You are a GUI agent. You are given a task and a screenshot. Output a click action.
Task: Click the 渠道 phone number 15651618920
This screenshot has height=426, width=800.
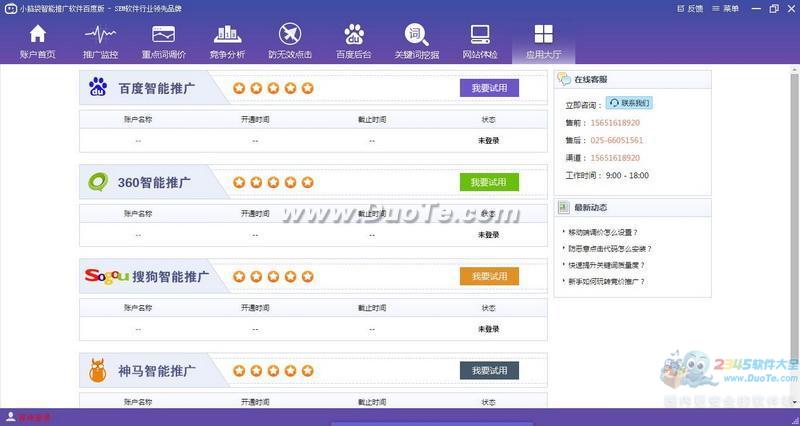[615, 158]
